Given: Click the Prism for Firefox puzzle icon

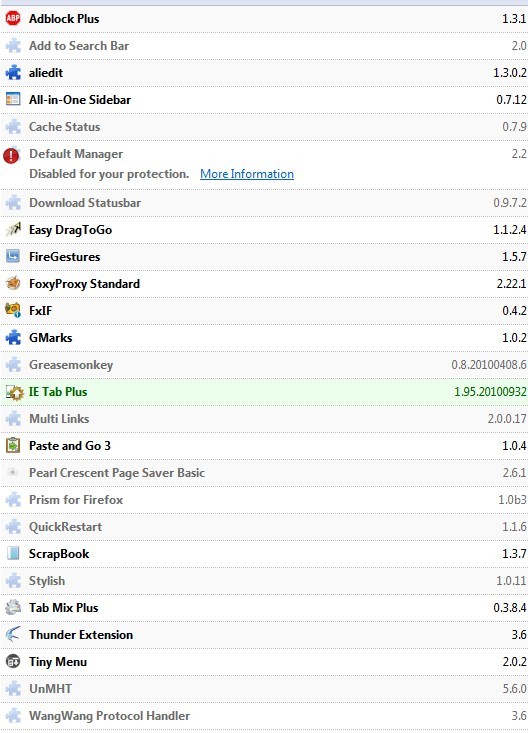Looking at the screenshot, I should click(13, 500).
